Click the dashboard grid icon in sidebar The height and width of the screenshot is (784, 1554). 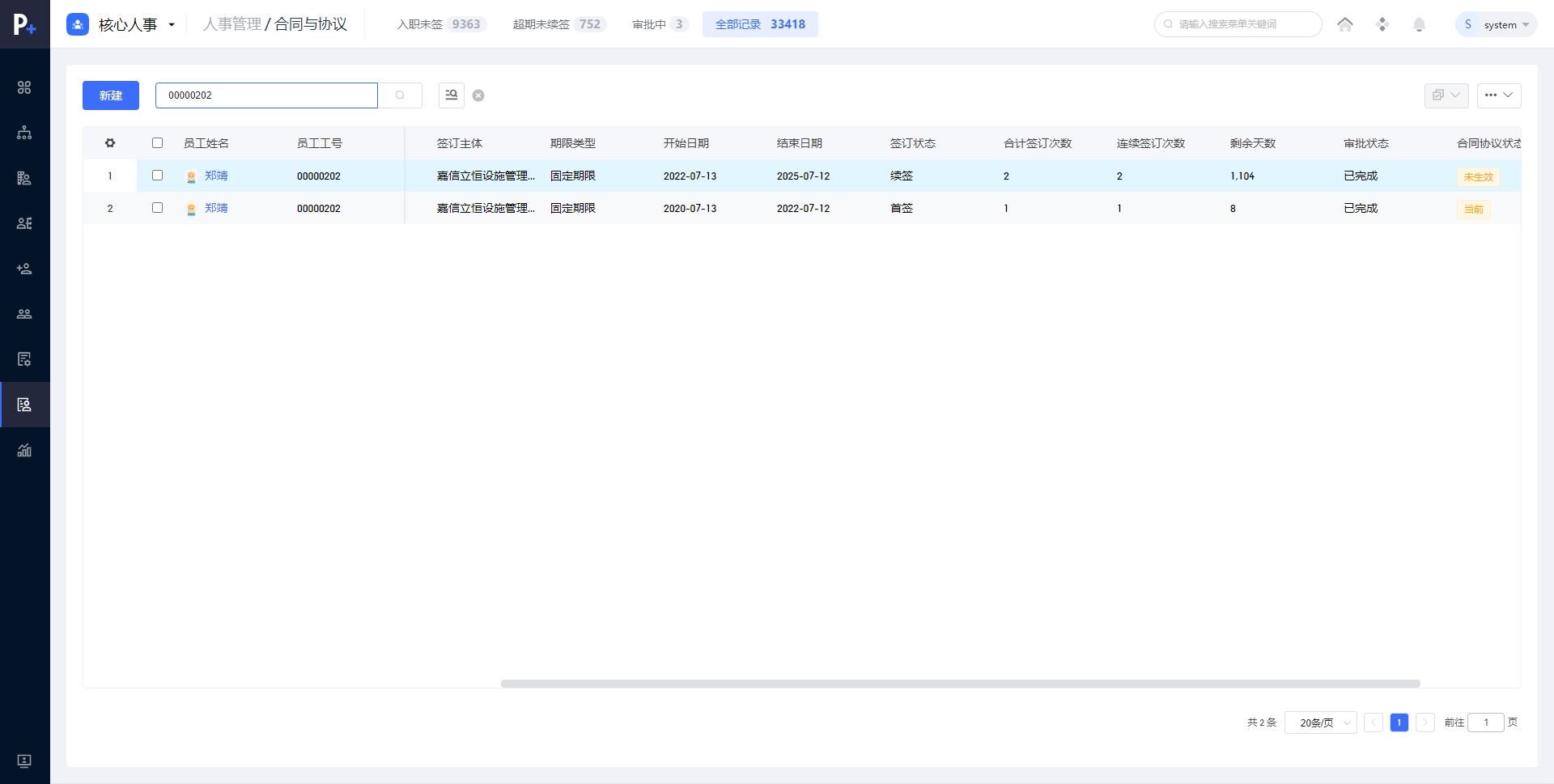coord(24,87)
